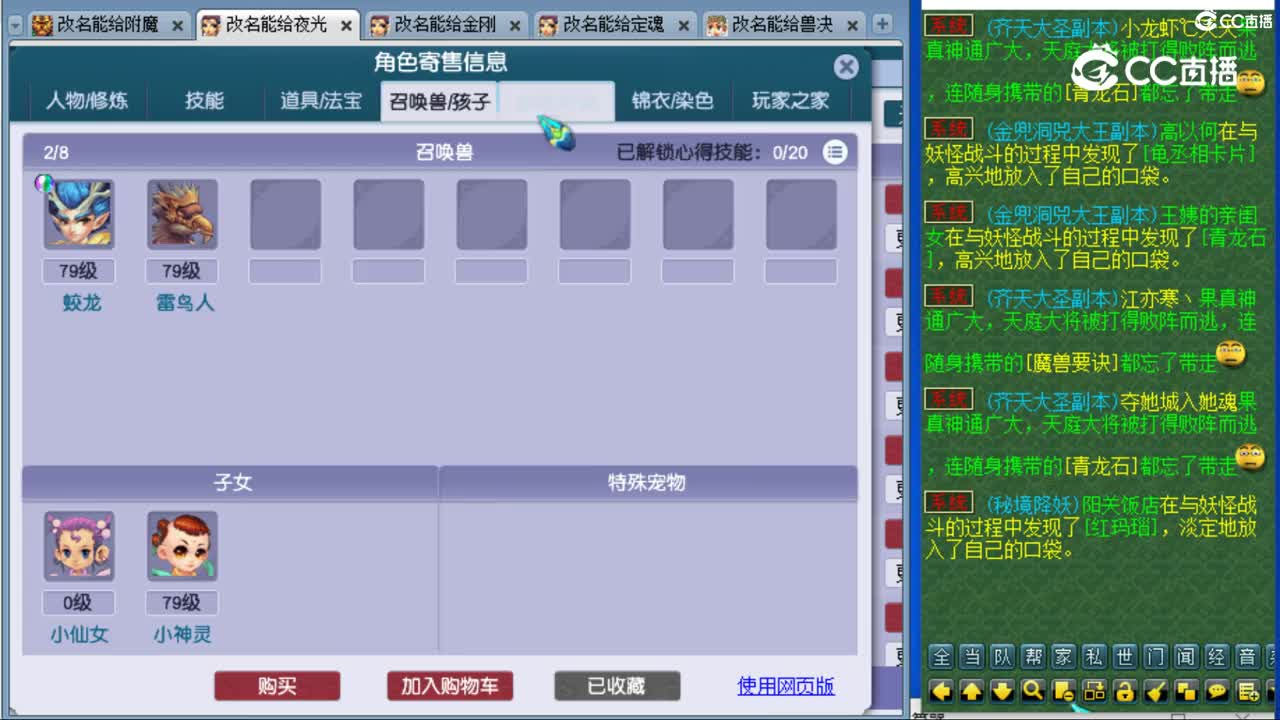This screenshot has width=1280, height=720.
Task: Click the chat down-arrow icon
Action: 1002,690
